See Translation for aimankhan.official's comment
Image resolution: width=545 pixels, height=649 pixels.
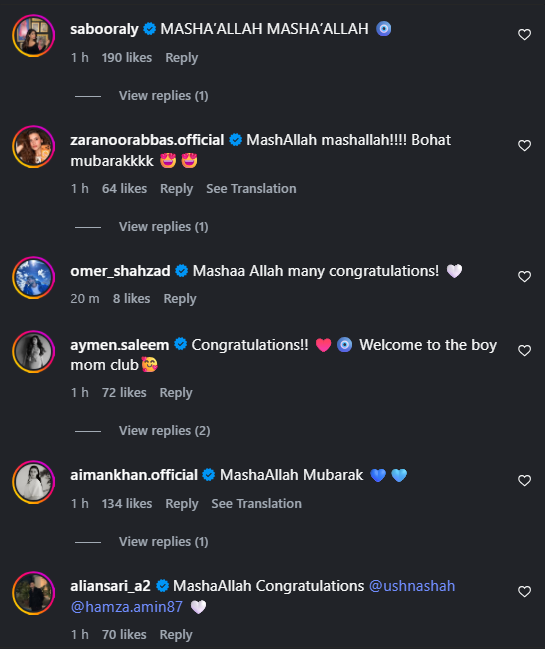(257, 504)
